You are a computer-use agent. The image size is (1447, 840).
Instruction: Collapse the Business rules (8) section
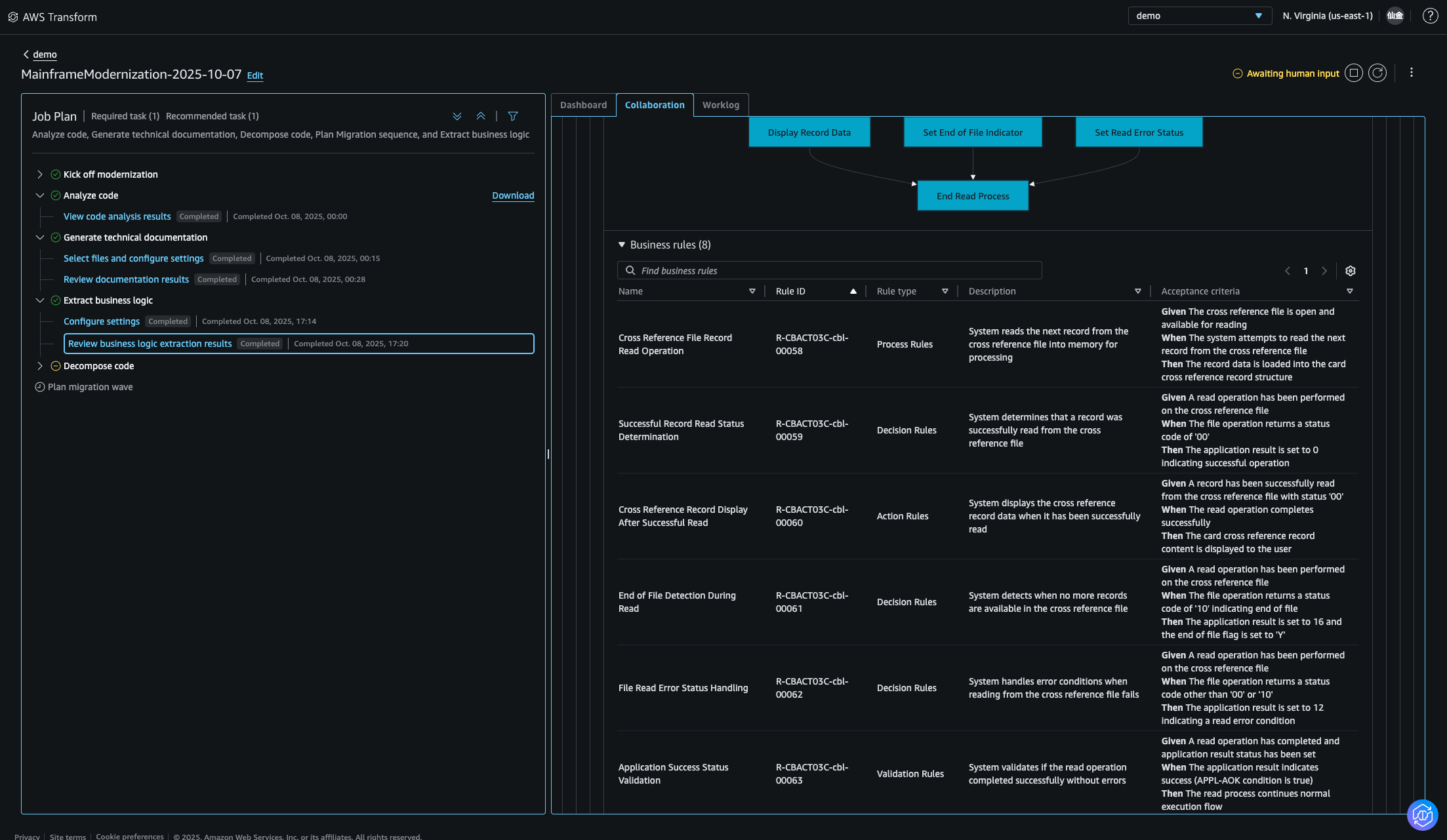pyautogui.click(x=622, y=245)
